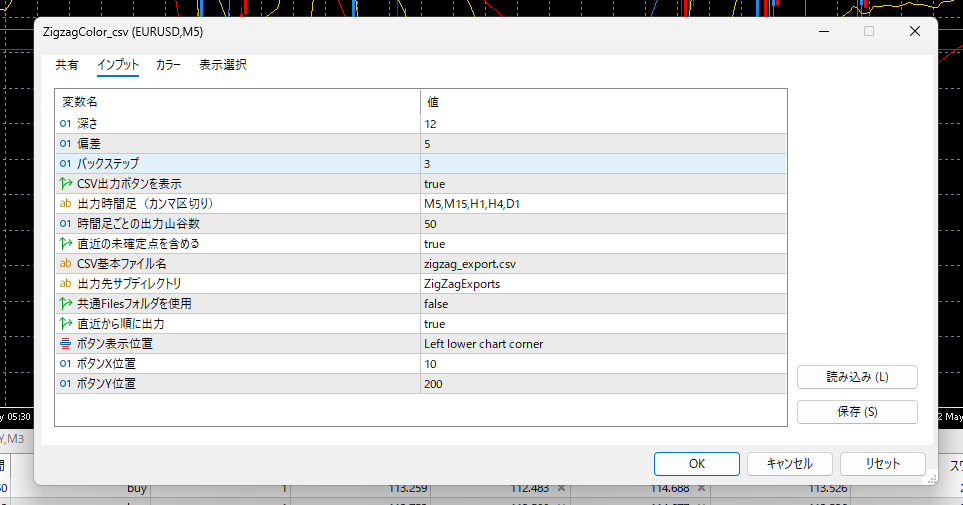Click the boolean icon beside 直近の未確定点を含める
Image resolution: width=963 pixels, height=505 pixels.
pos(66,244)
